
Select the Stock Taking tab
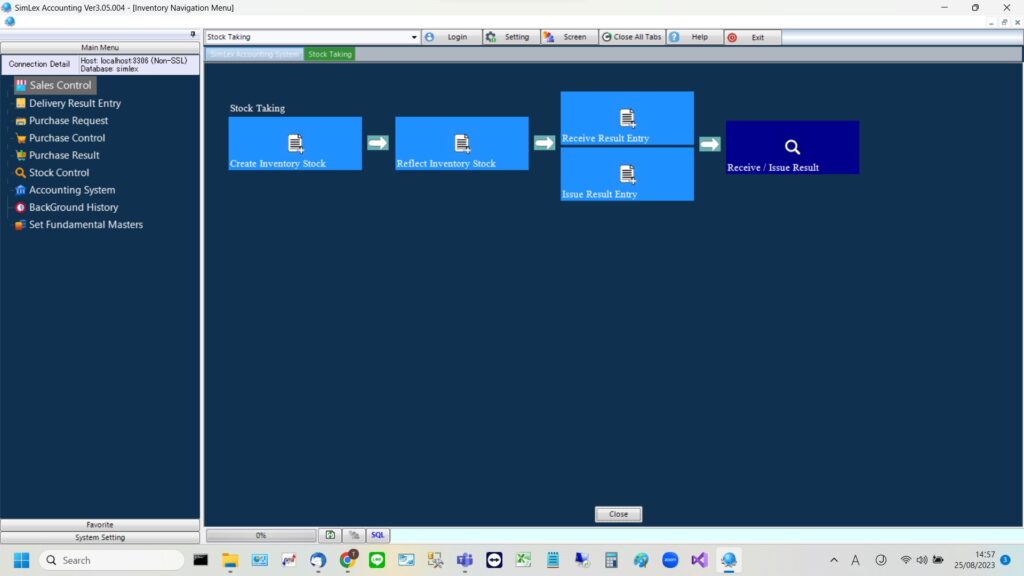329,54
